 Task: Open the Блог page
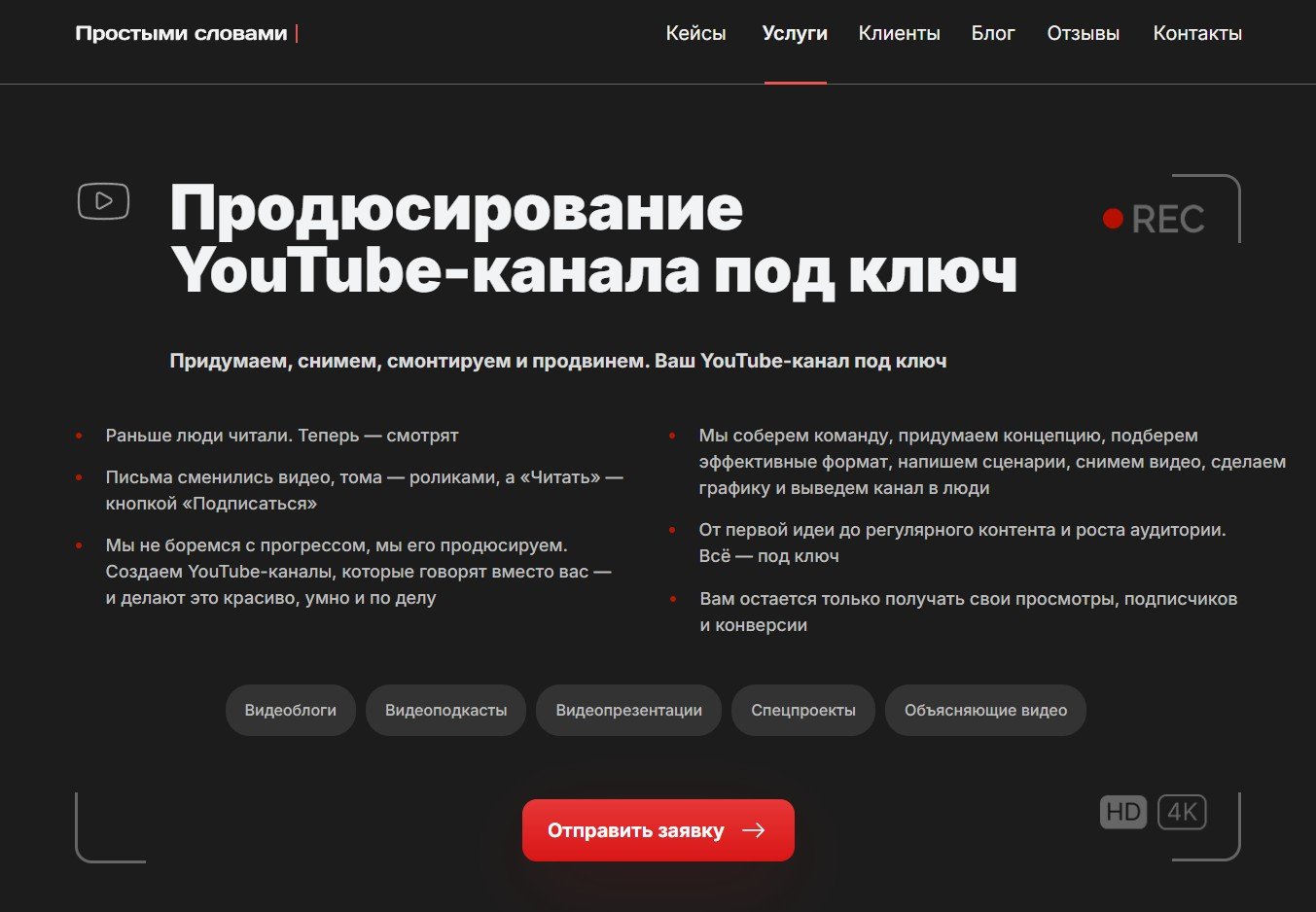point(993,33)
